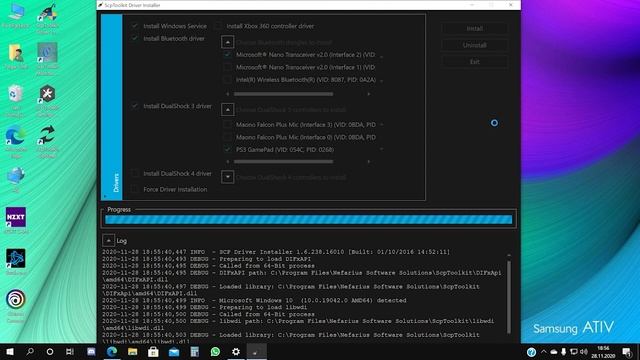Launch Ubisoft Connect desktop shortcut

[x=16, y=305]
